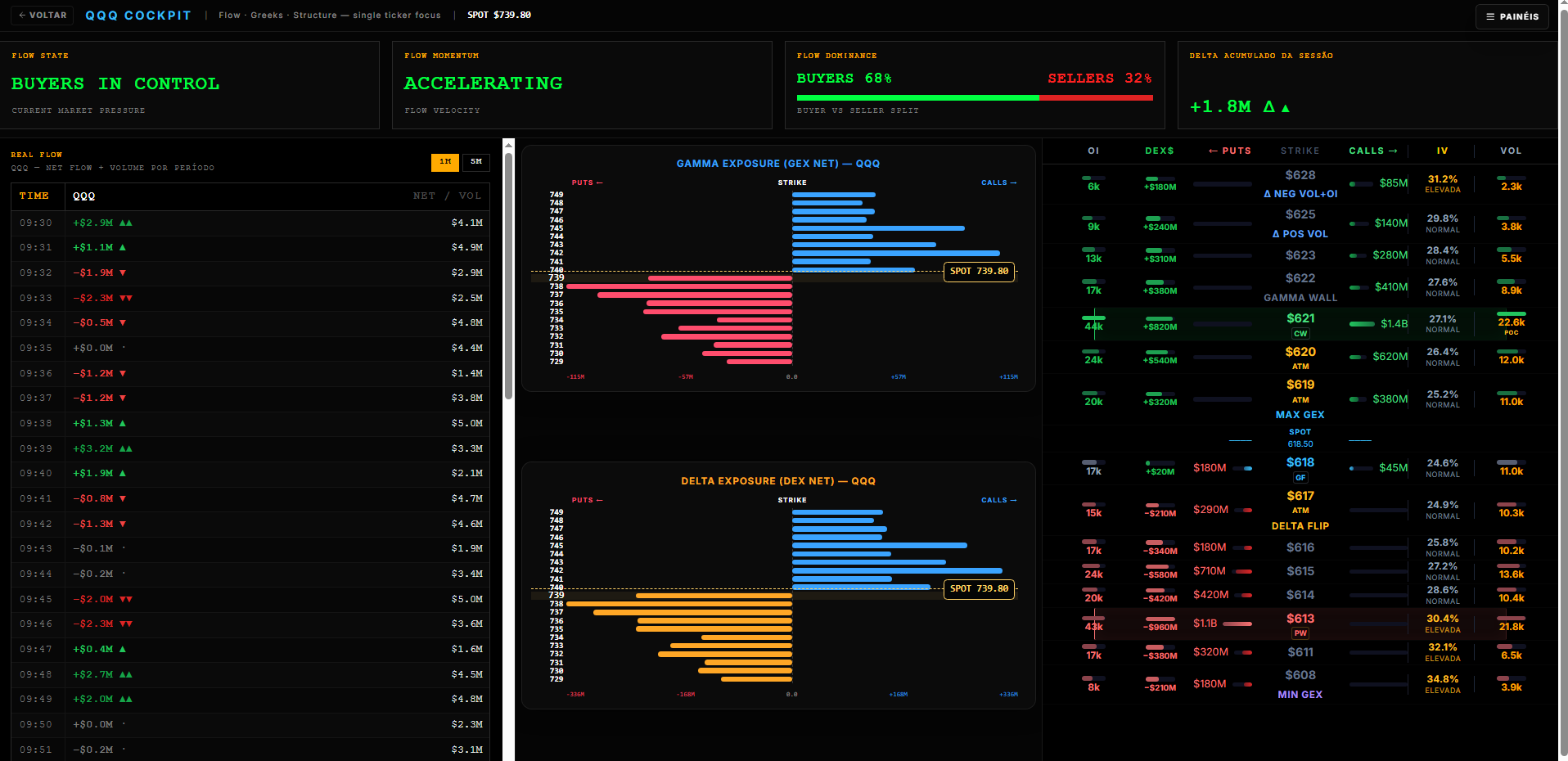1568x761 pixels.
Task: Click the -$960M DEX value at $613
Action: coord(1160,628)
